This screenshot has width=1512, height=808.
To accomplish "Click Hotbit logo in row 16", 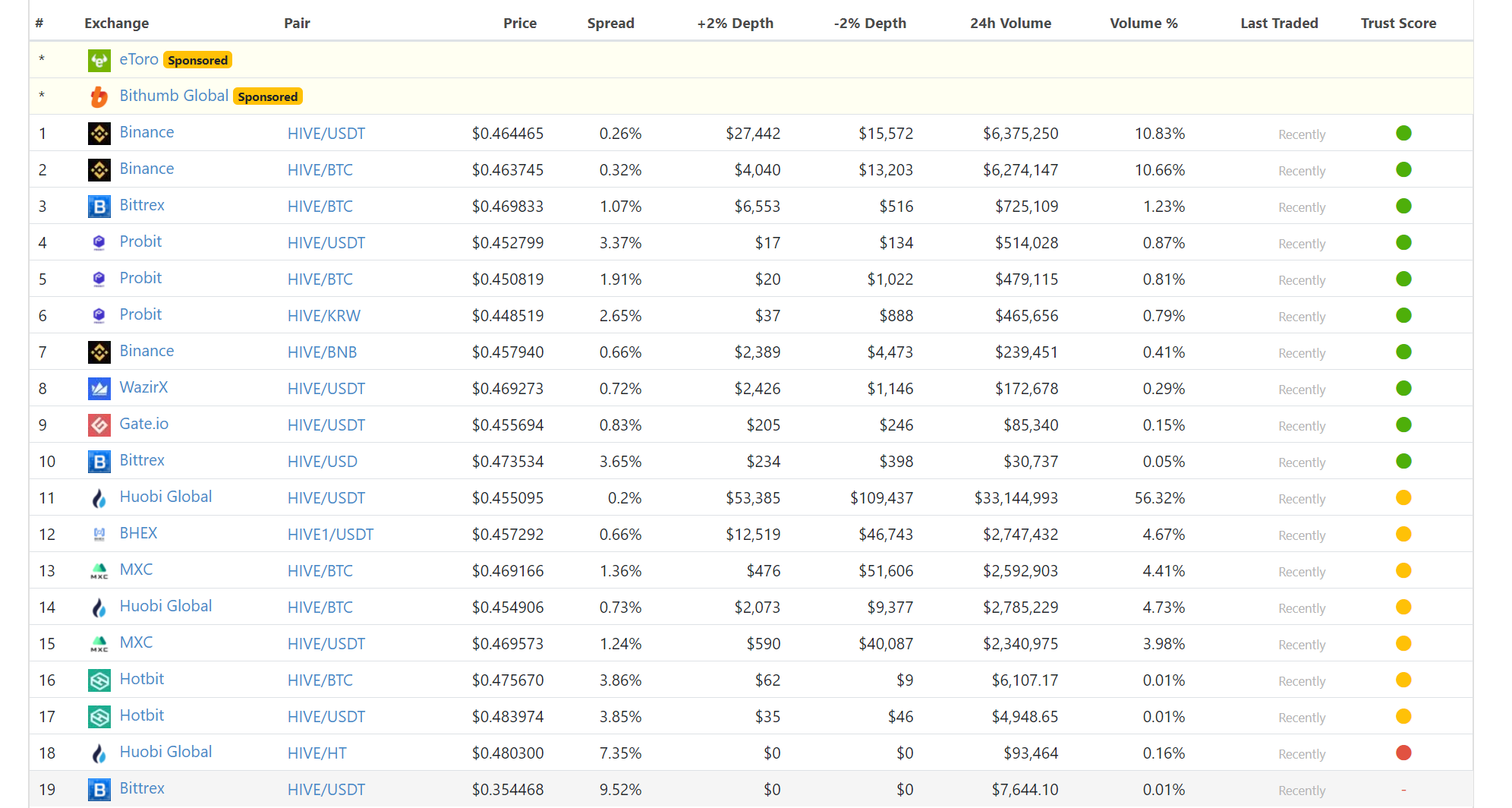I will [99, 680].
